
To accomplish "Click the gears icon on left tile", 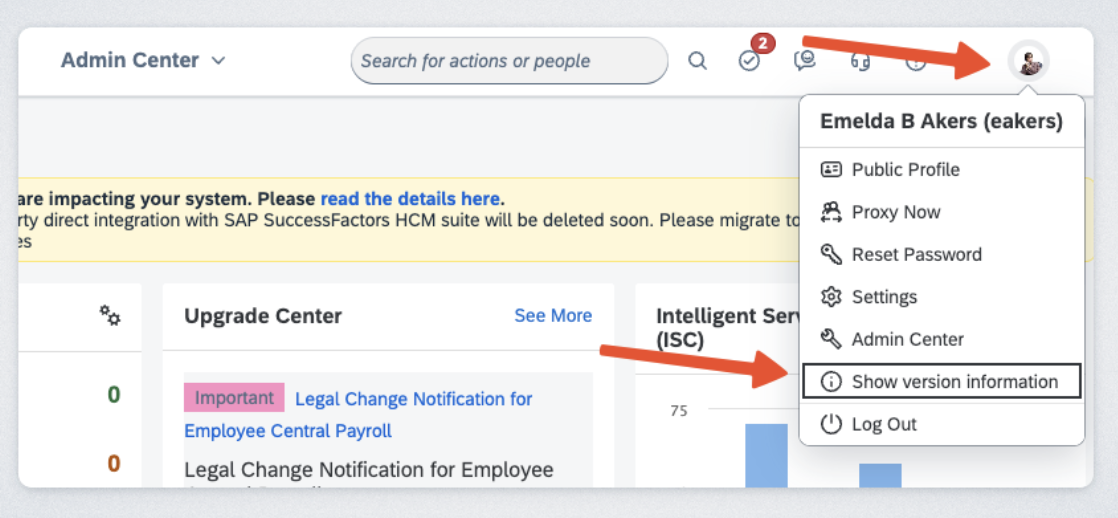I will tap(110, 316).
